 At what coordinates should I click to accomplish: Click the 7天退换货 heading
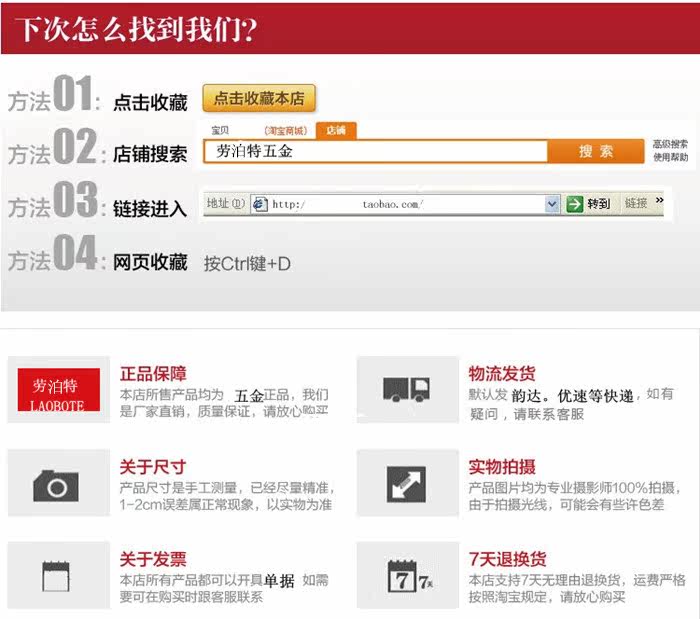tap(507, 559)
